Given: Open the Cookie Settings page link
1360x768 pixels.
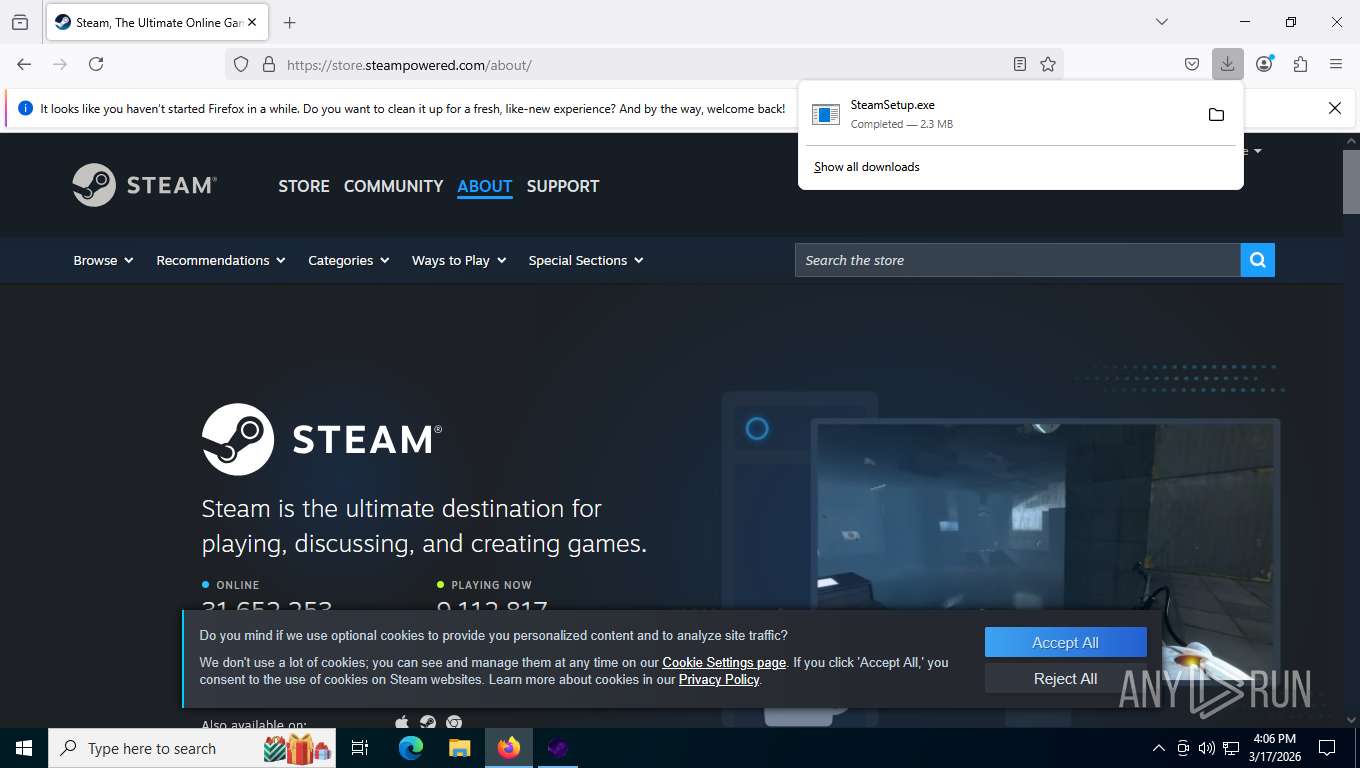Looking at the screenshot, I should pos(724,662).
